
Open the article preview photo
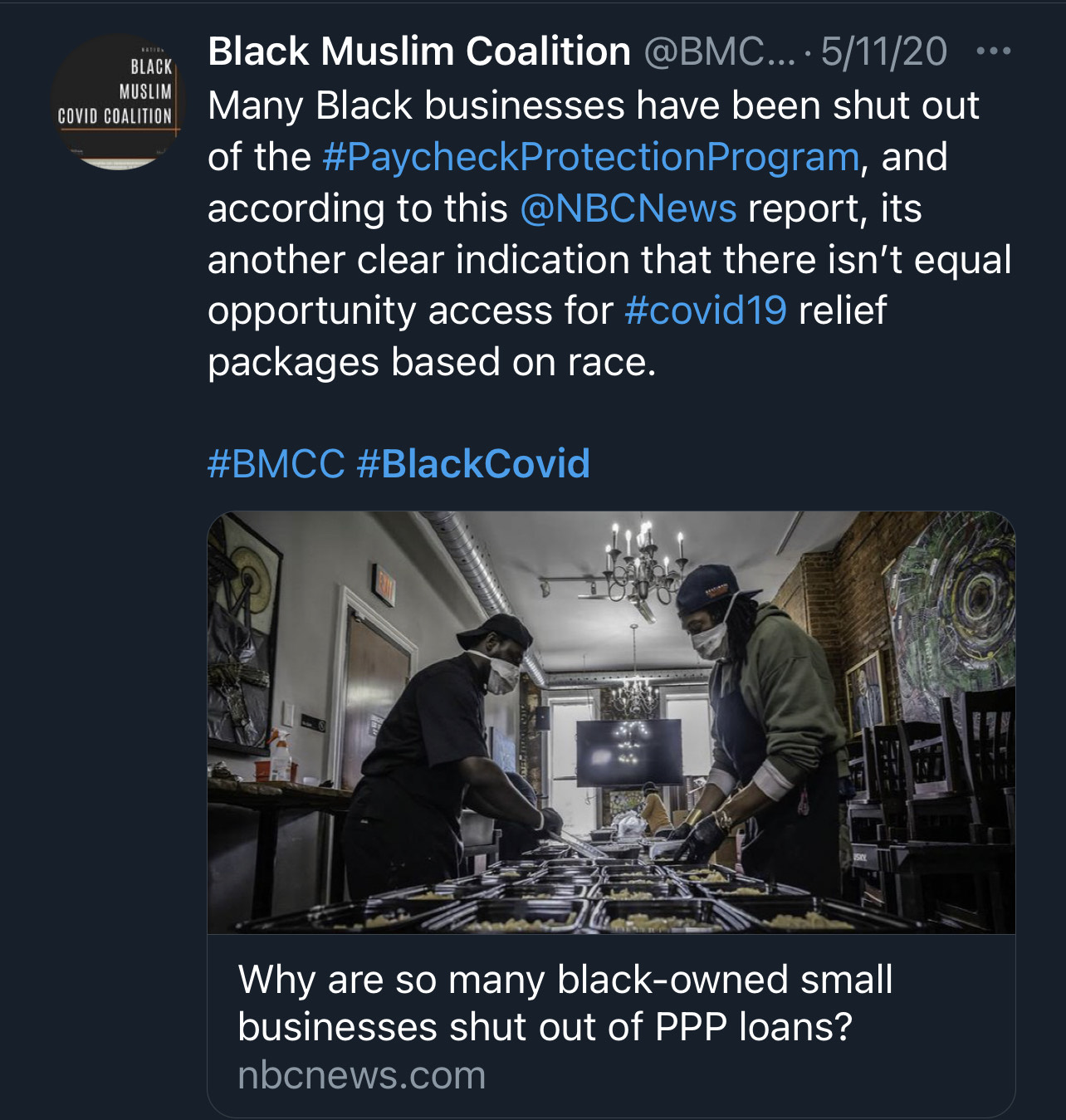611,722
